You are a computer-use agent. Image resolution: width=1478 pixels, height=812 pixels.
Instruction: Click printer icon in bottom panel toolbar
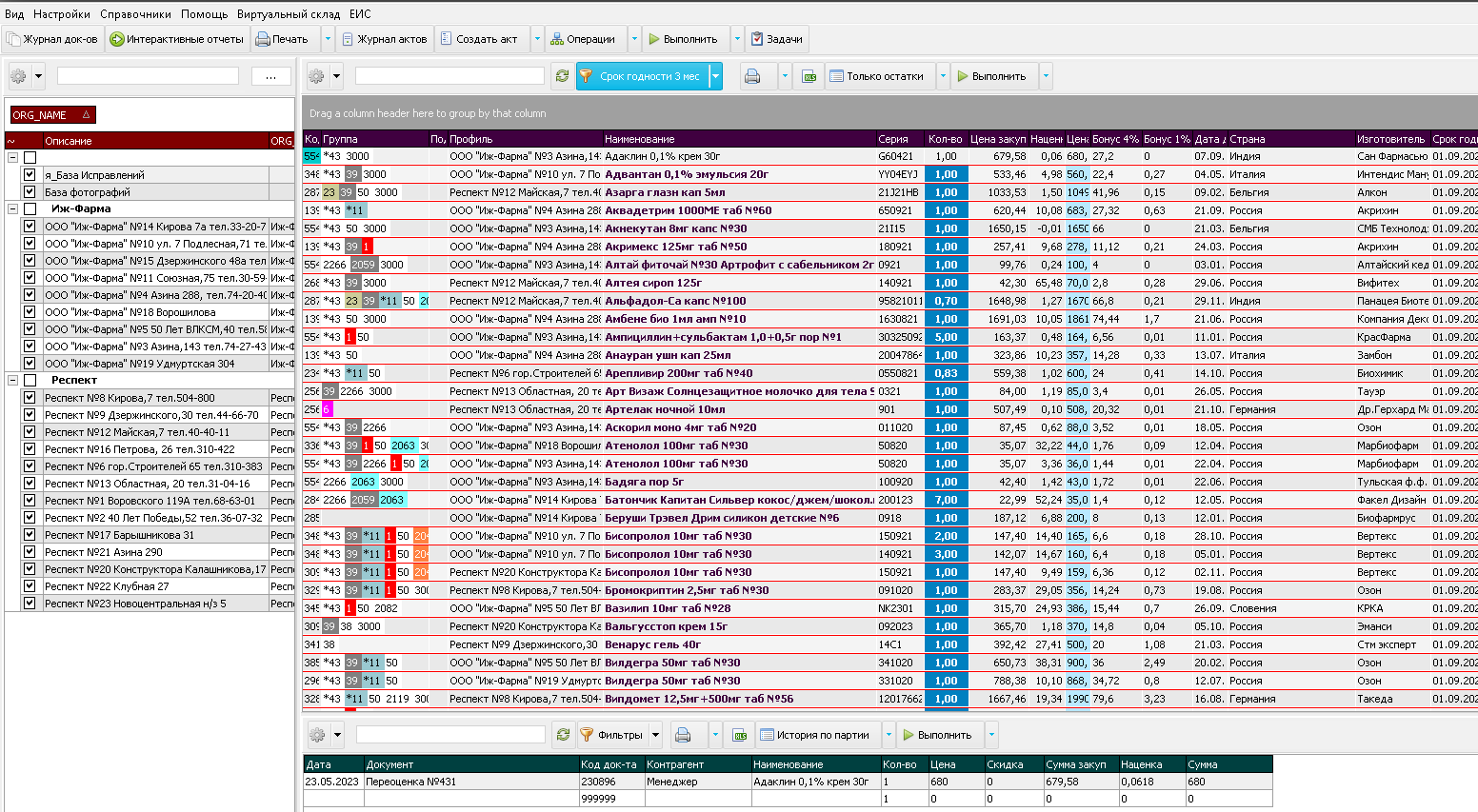[x=683, y=735]
